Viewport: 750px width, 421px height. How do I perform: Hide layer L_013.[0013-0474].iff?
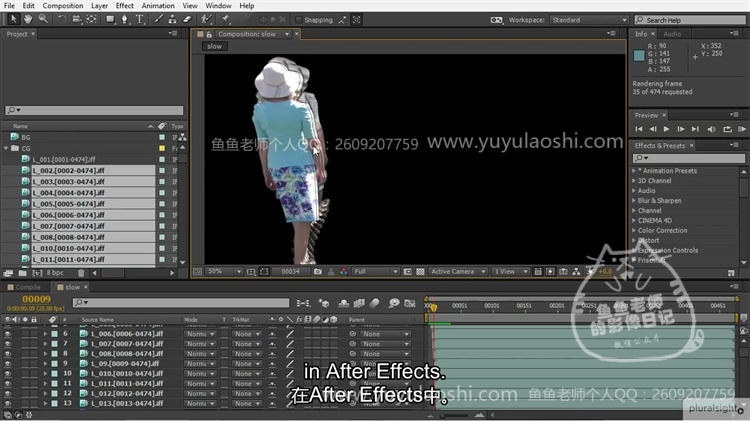point(8,404)
